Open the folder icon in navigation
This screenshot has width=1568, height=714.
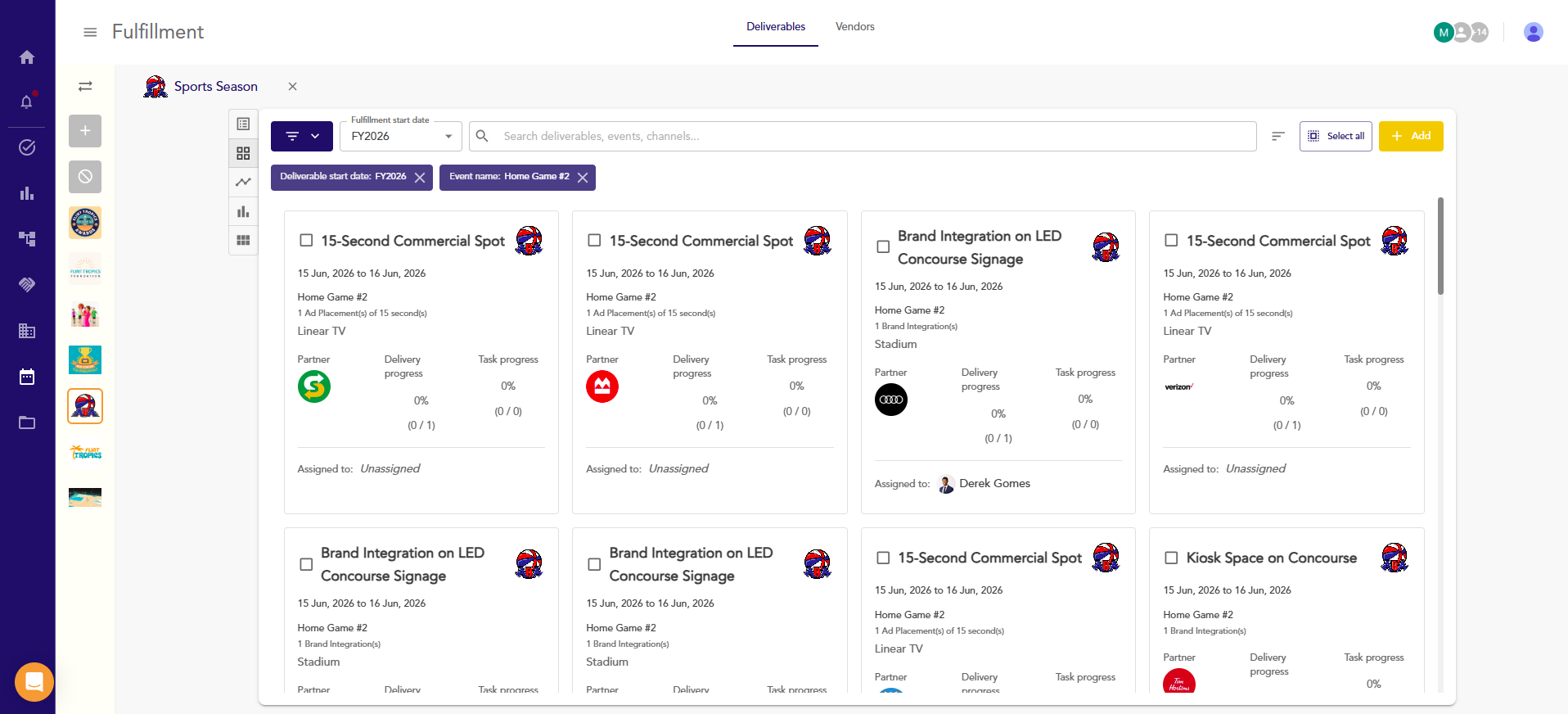[x=27, y=423]
